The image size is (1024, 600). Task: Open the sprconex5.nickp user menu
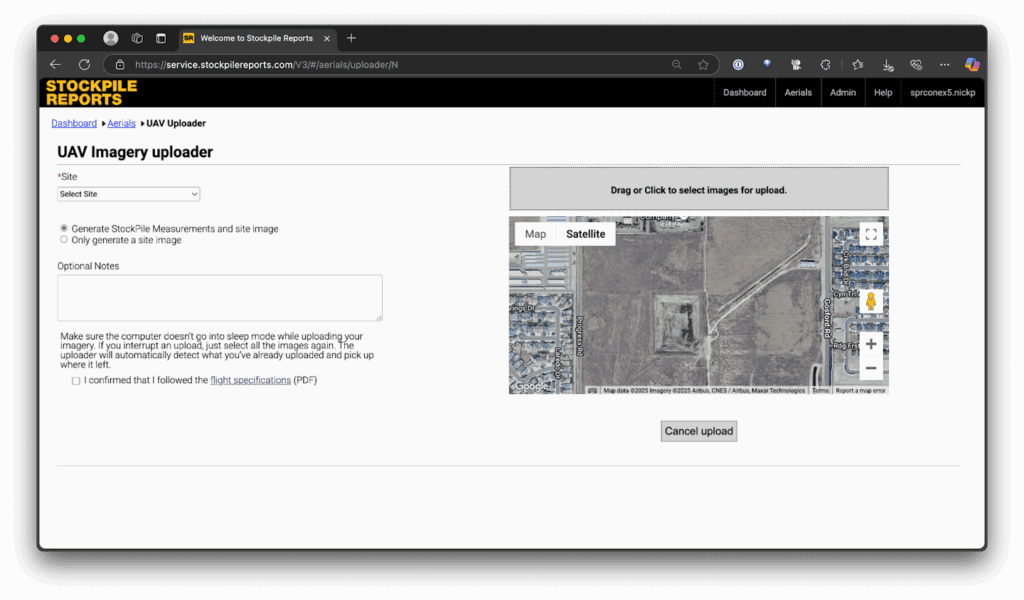click(941, 93)
